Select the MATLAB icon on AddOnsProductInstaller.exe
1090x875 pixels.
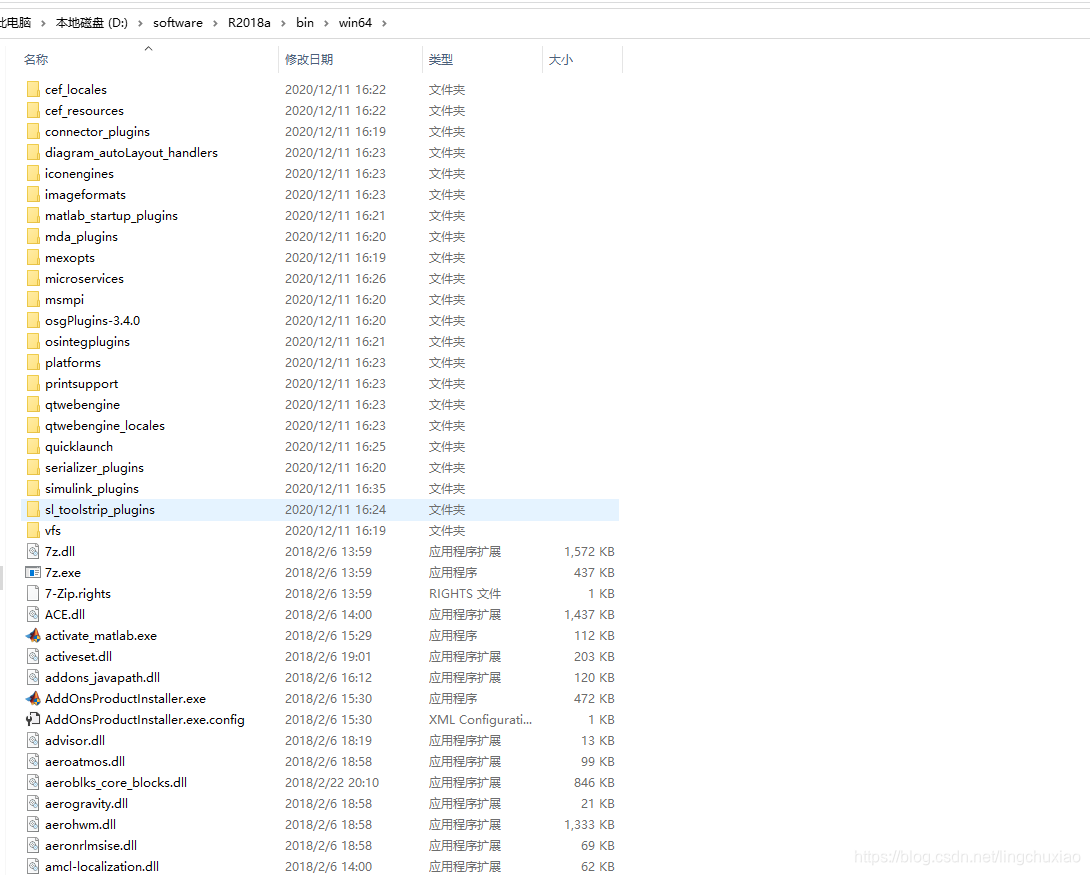[x=33, y=698]
